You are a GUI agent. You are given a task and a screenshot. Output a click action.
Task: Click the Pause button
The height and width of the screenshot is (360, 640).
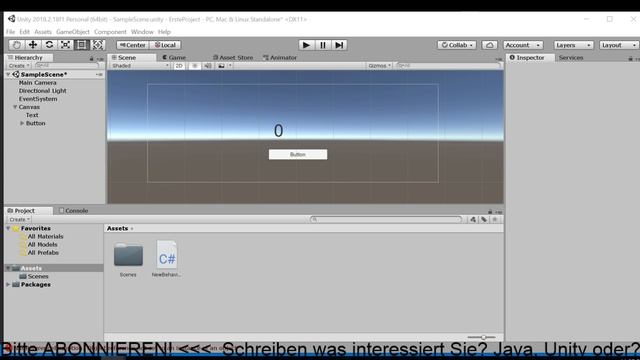tap(323, 45)
